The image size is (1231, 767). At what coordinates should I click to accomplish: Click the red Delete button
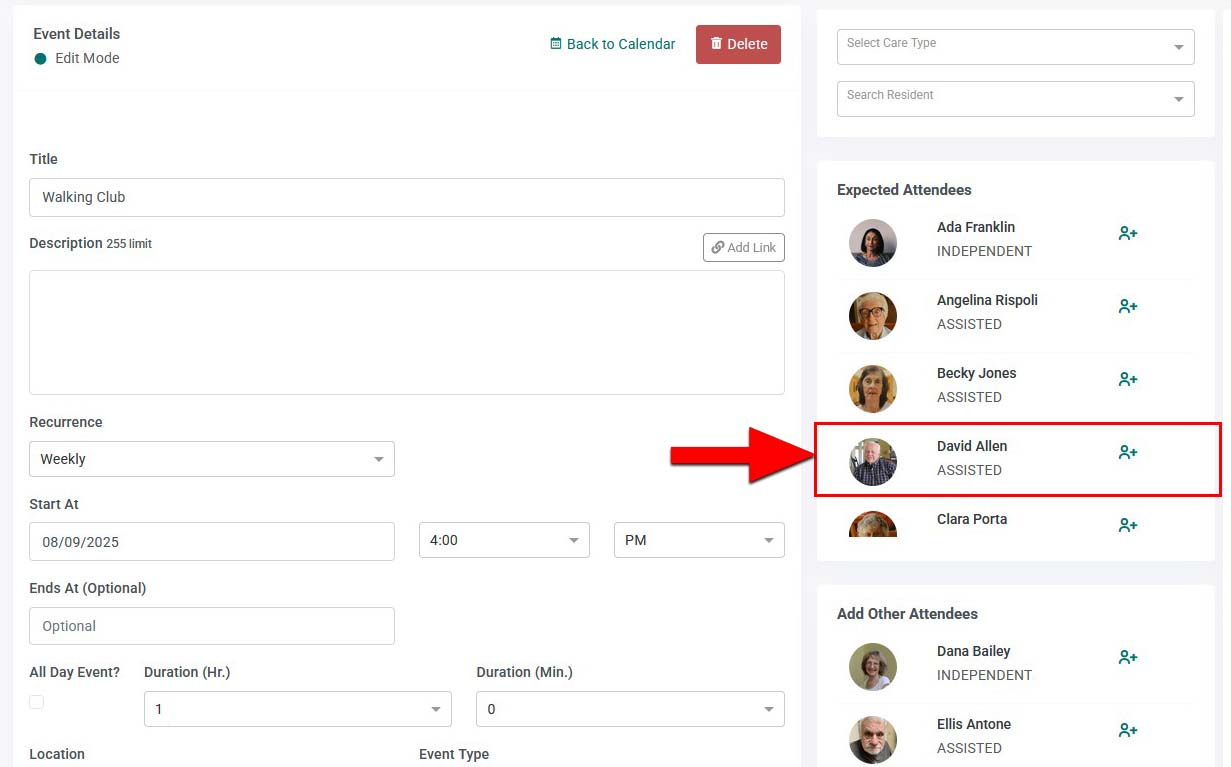click(x=738, y=44)
